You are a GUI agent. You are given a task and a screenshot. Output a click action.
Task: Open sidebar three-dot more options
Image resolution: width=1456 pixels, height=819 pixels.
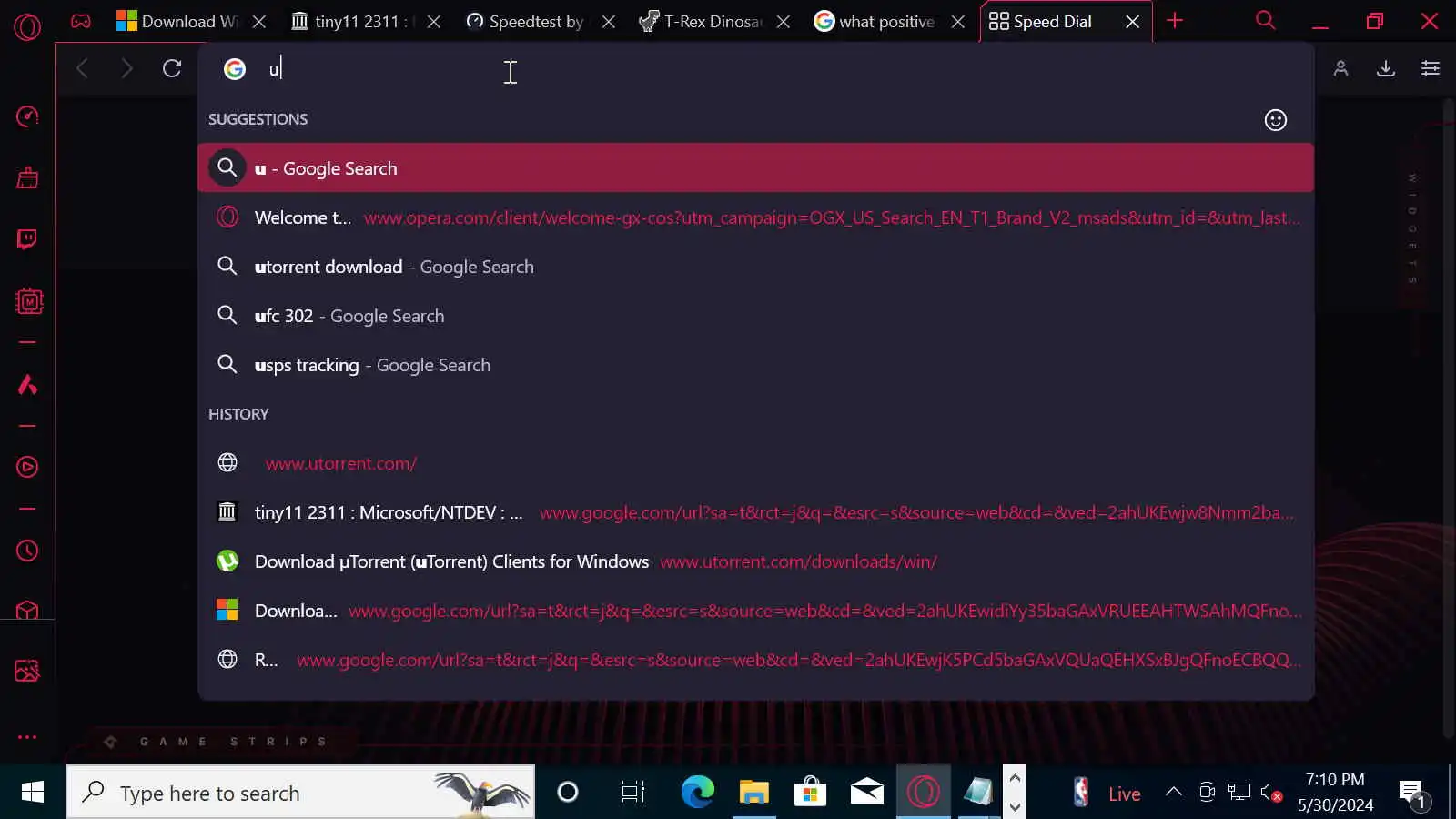[x=27, y=737]
